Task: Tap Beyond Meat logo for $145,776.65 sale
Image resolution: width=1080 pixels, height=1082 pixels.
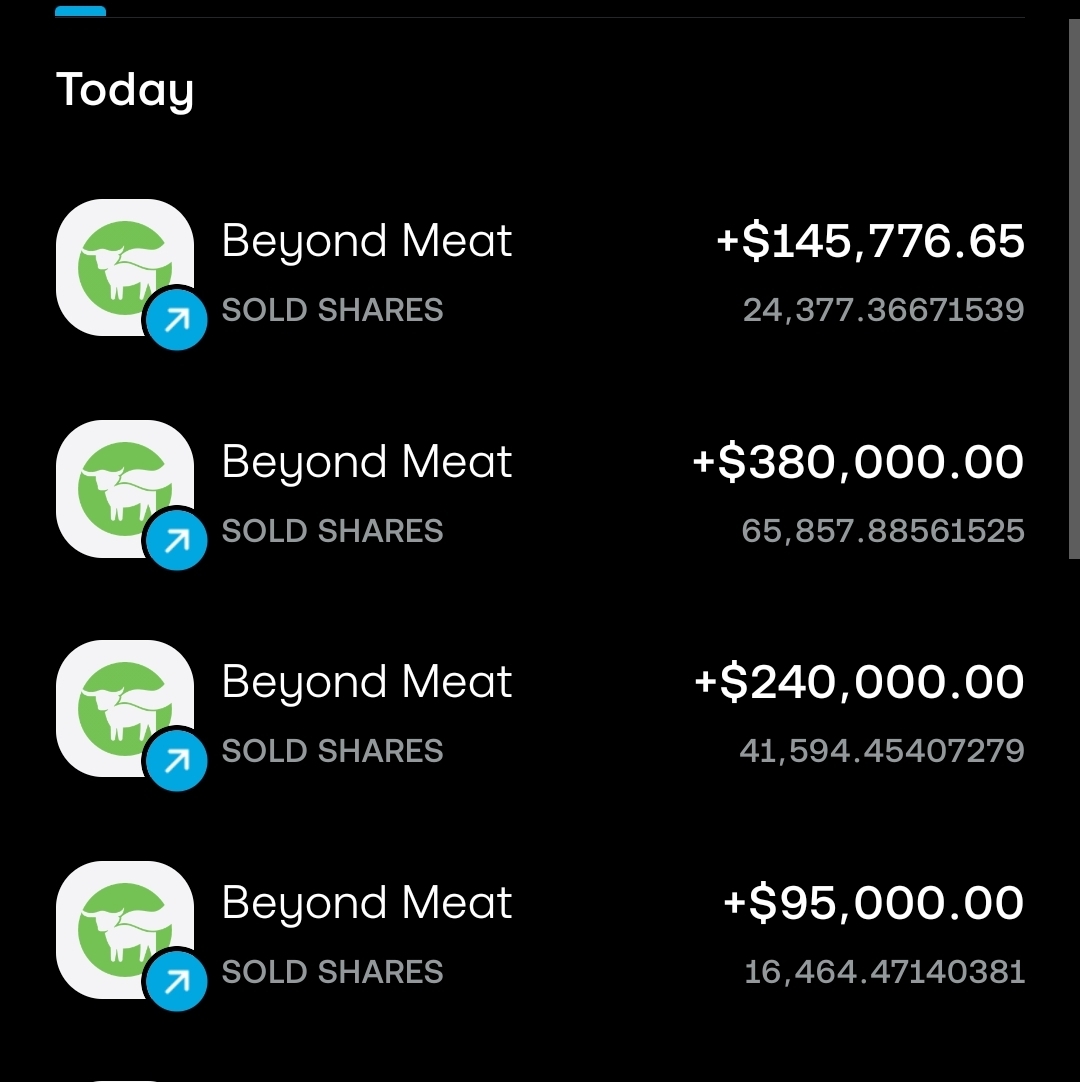Action: [x=122, y=264]
